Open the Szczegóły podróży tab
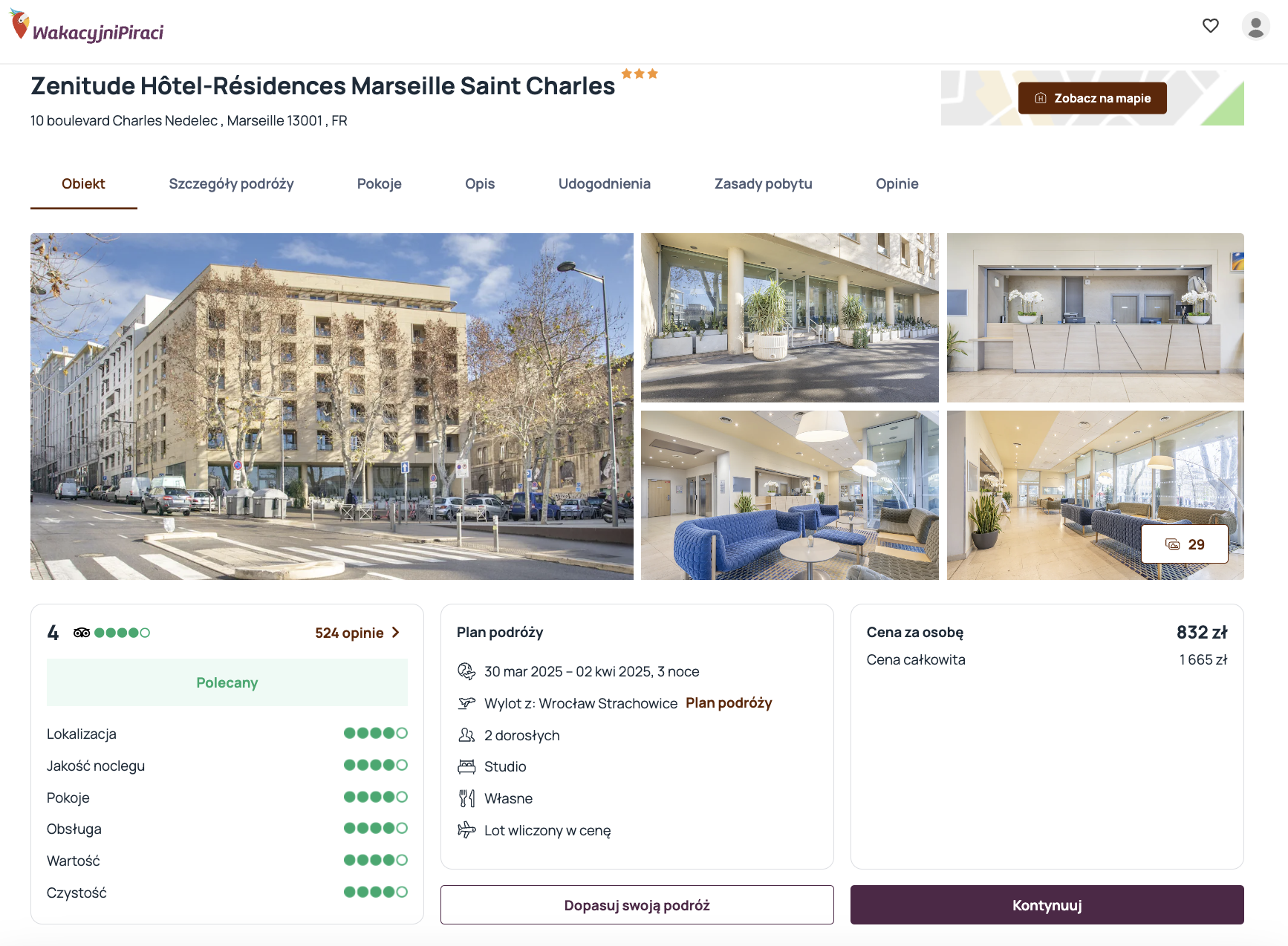The height and width of the screenshot is (946, 1288). (x=231, y=184)
